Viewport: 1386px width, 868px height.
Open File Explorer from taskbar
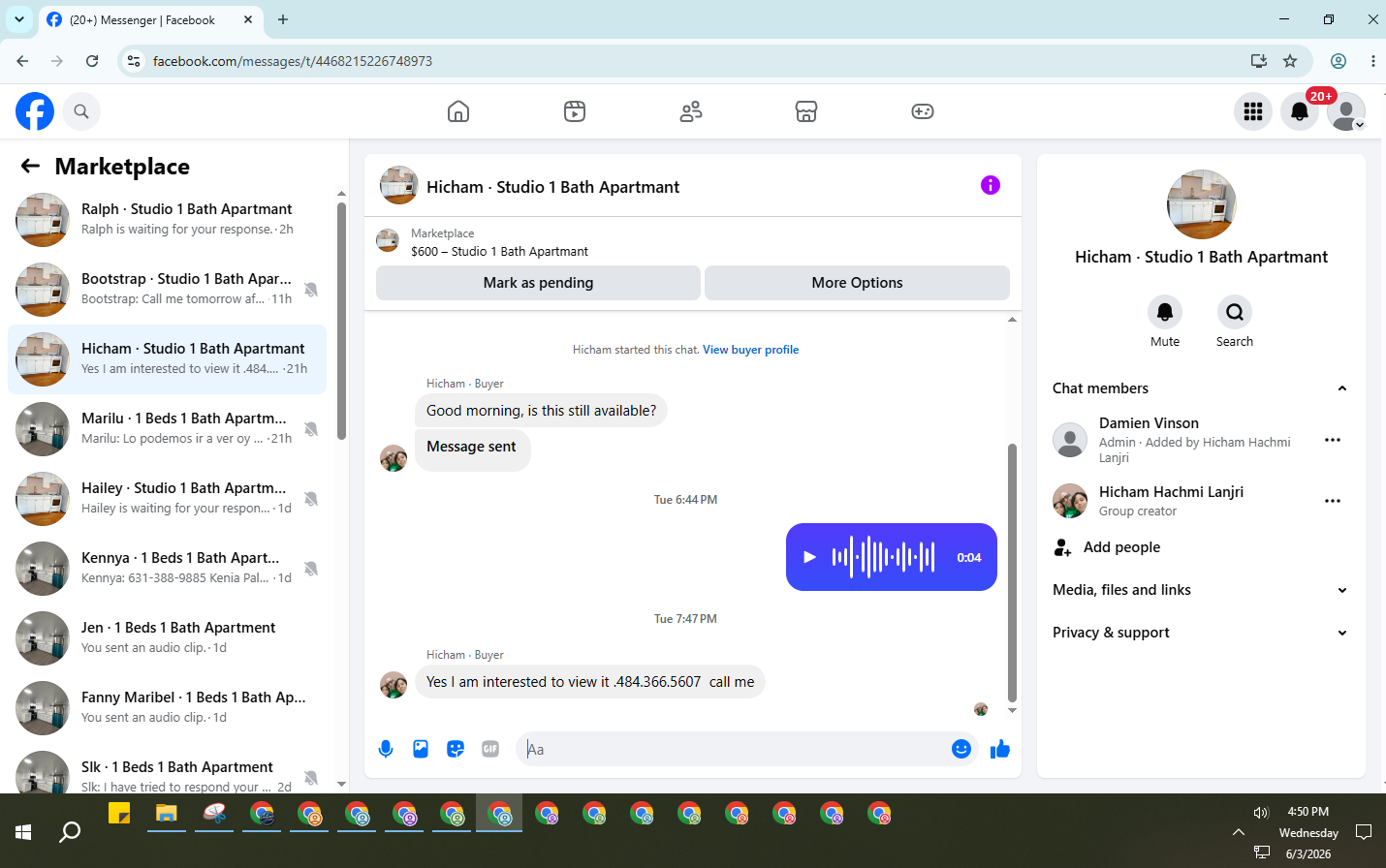pyautogui.click(x=167, y=814)
